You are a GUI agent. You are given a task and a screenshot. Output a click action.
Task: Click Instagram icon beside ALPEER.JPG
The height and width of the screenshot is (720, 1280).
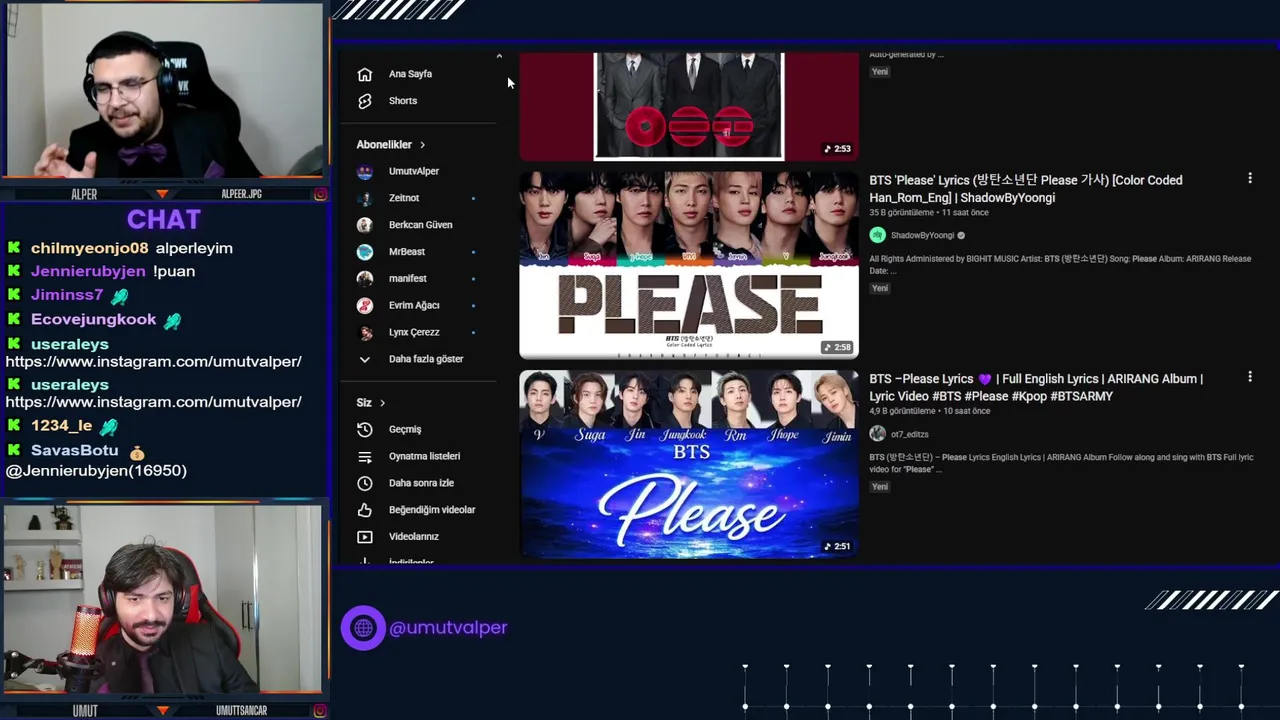(320, 194)
